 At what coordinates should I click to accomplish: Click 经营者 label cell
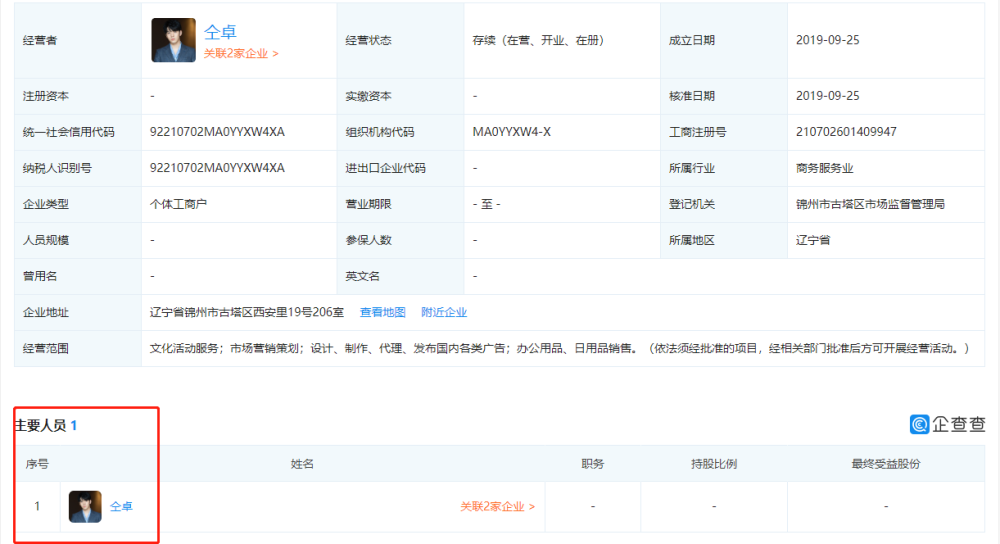[x=78, y=40]
